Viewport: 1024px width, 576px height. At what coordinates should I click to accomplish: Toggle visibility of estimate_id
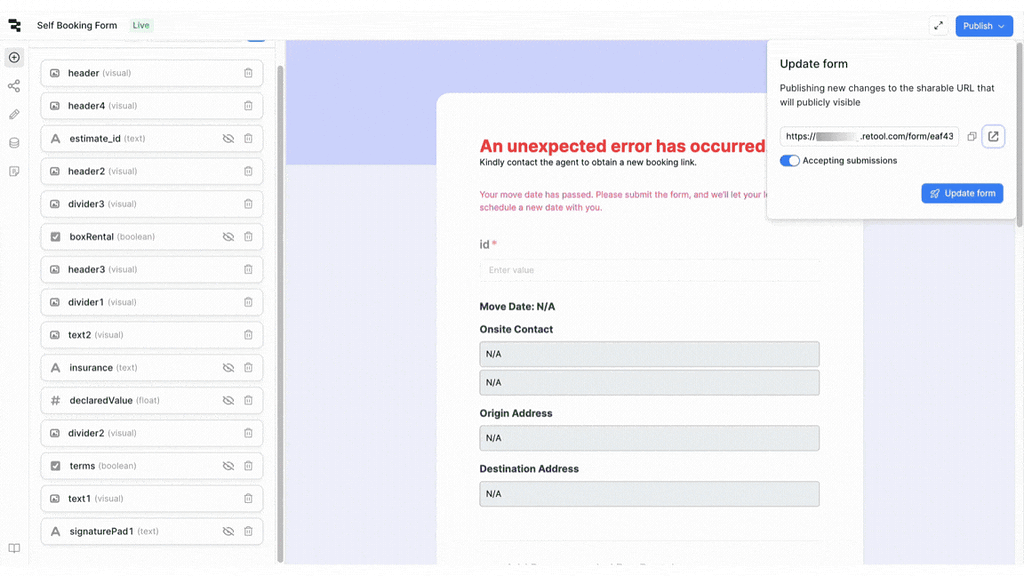point(228,138)
